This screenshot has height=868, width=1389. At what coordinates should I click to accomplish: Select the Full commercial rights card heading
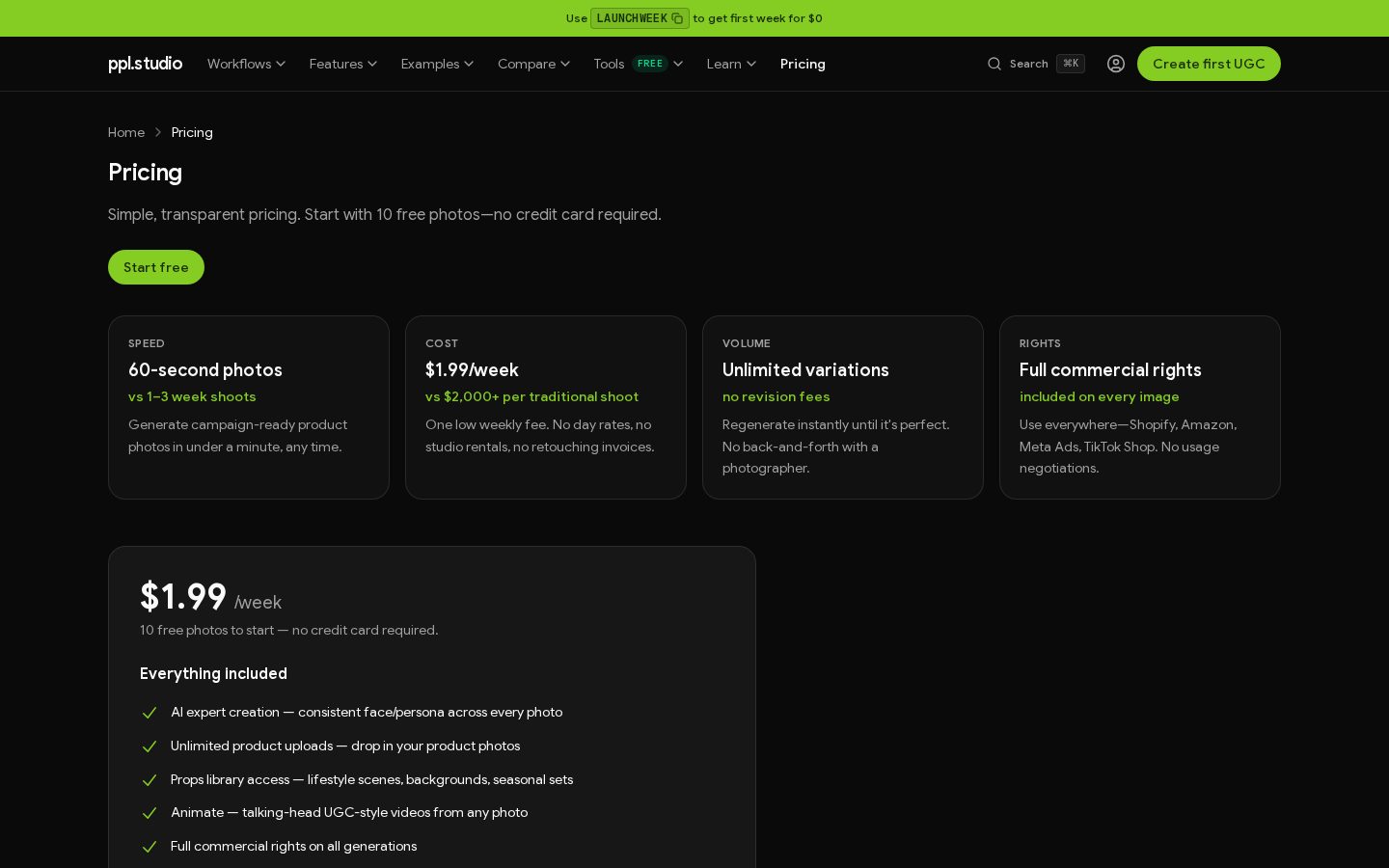1110,369
